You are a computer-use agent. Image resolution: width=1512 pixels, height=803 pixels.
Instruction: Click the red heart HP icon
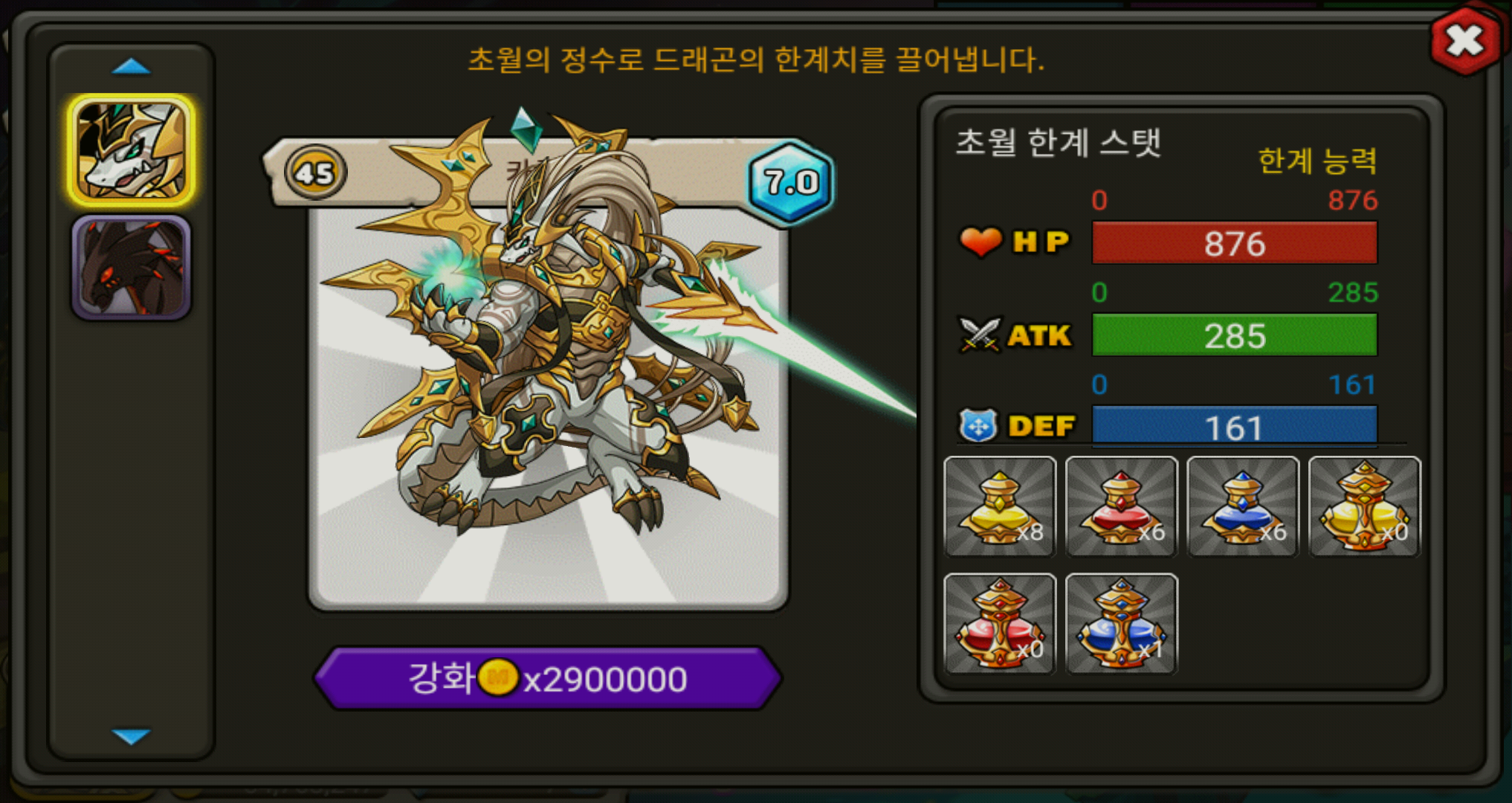coord(980,242)
